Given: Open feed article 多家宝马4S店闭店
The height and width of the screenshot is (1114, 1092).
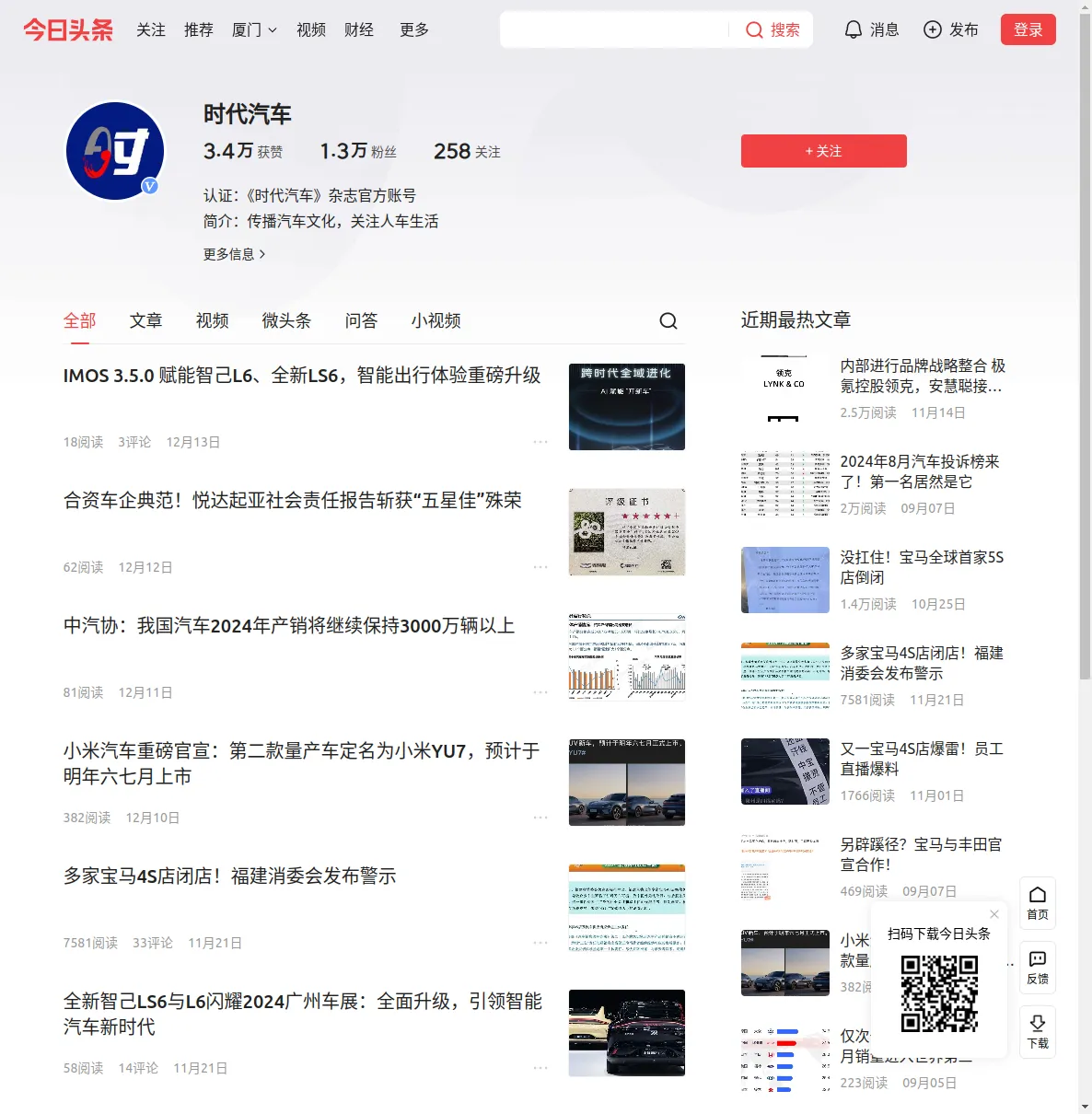Looking at the screenshot, I should point(230,876).
